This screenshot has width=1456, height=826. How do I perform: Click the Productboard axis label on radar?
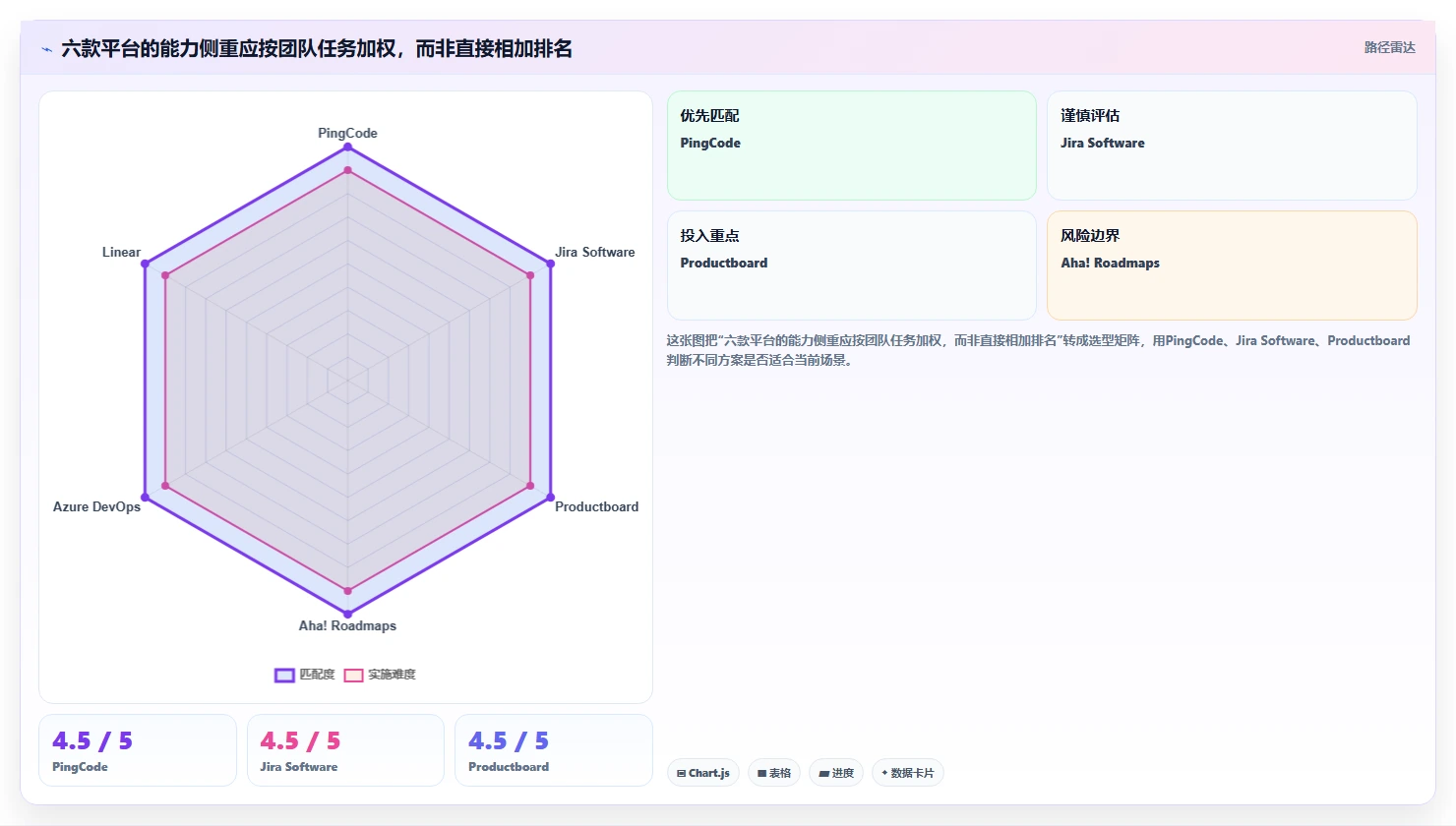(x=596, y=506)
